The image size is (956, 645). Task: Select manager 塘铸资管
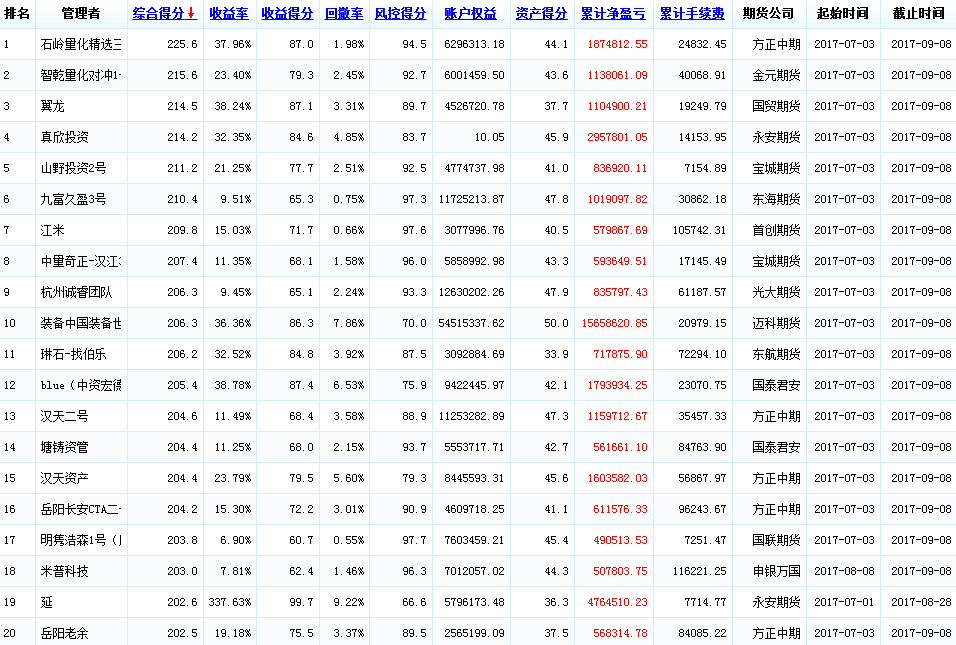[65, 447]
